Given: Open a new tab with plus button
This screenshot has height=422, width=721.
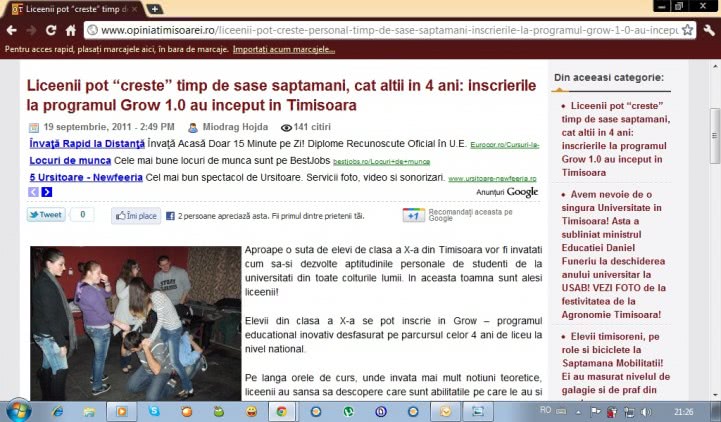Looking at the screenshot, I should 154,9.
